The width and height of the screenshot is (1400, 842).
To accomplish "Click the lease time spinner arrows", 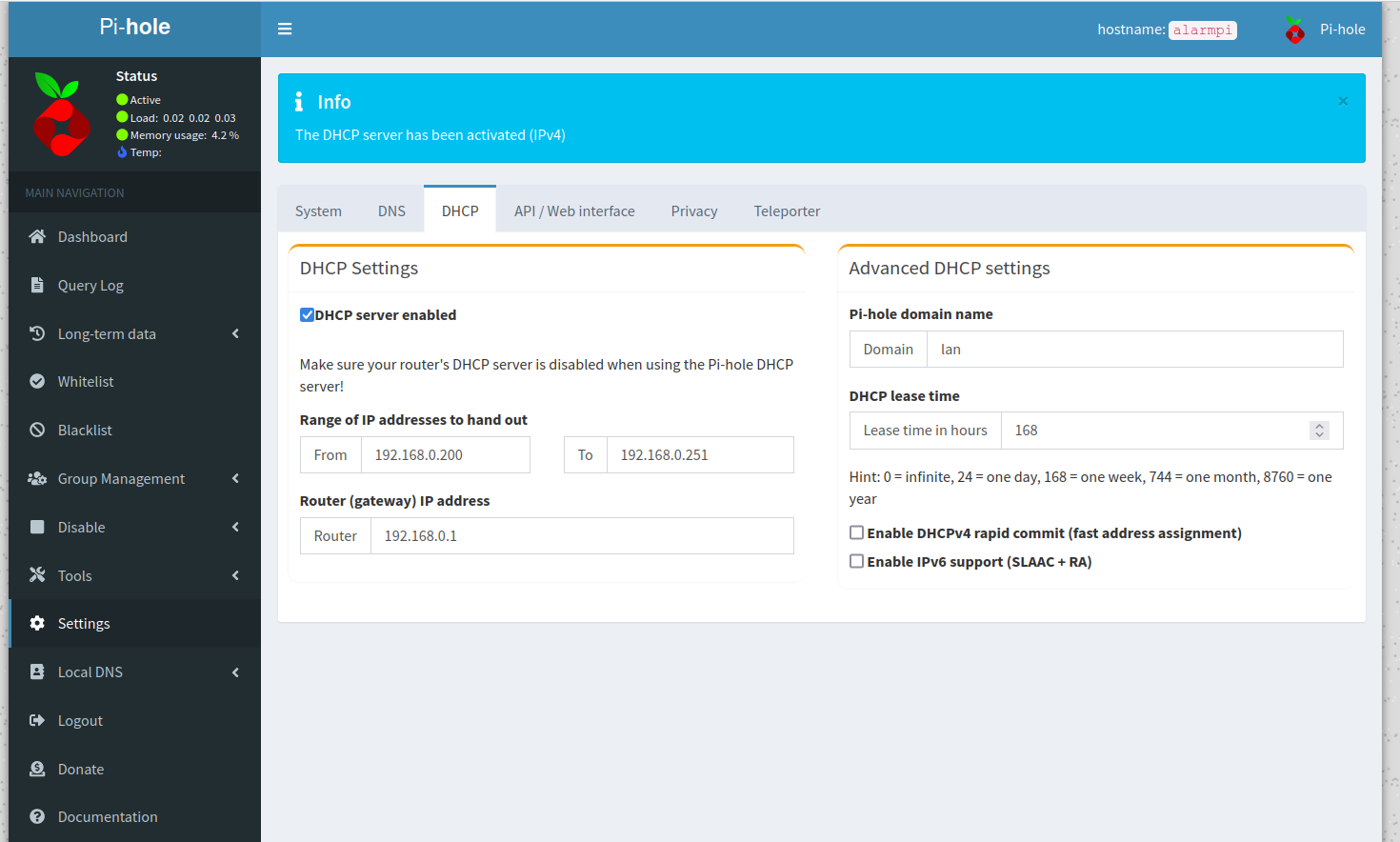I will pos(1319,431).
